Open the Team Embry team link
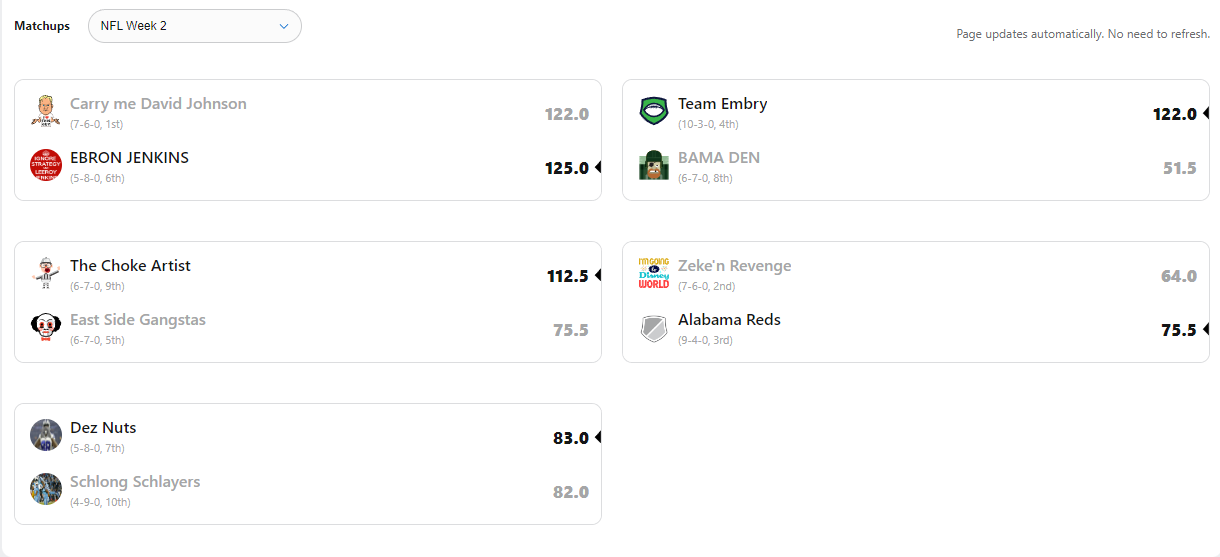Viewport: 1220px width, 557px height. [722, 104]
